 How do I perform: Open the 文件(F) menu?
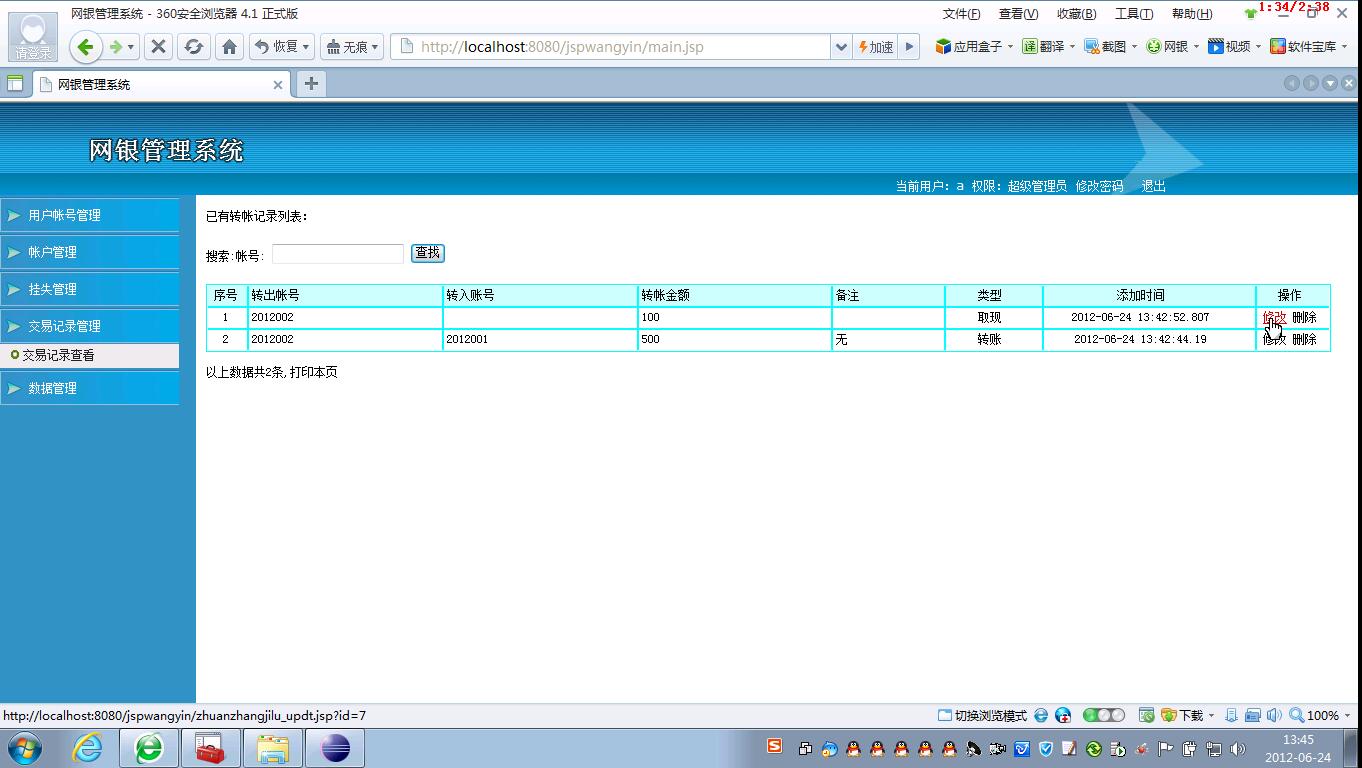(961, 14)
